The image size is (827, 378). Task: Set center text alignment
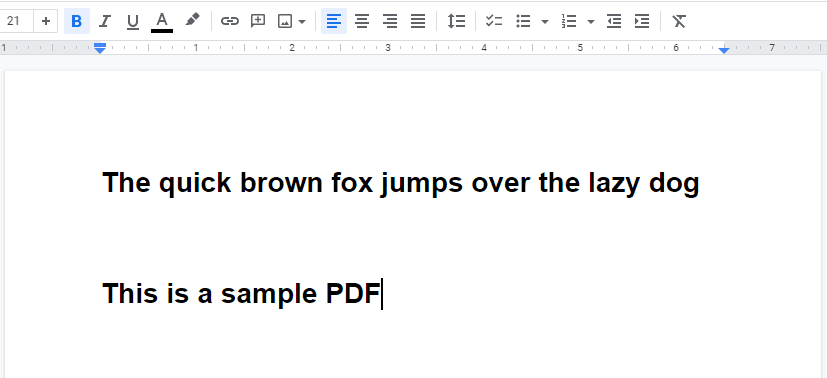(x=362, y=21)
